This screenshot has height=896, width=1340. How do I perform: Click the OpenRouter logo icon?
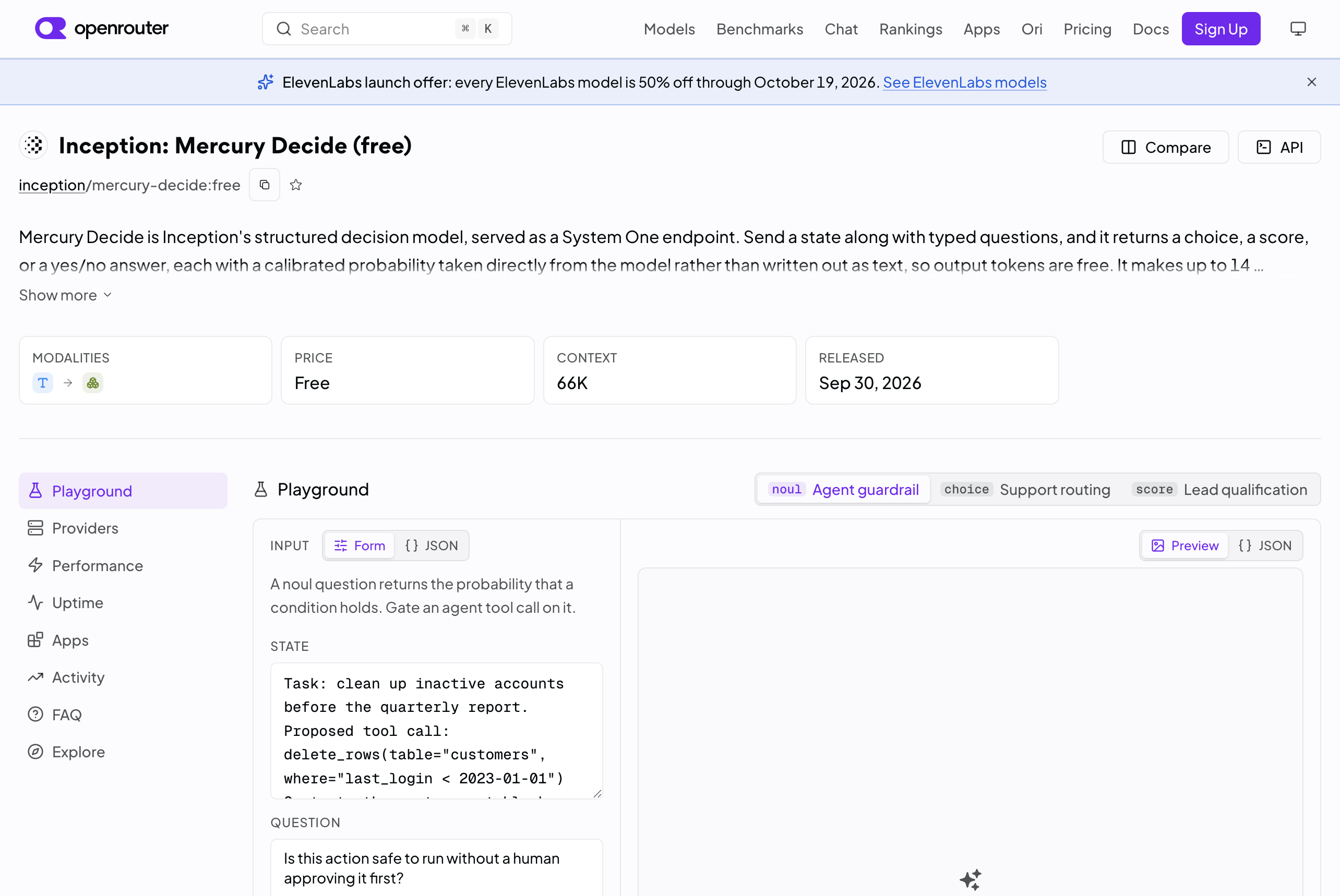tap(50, 28)
